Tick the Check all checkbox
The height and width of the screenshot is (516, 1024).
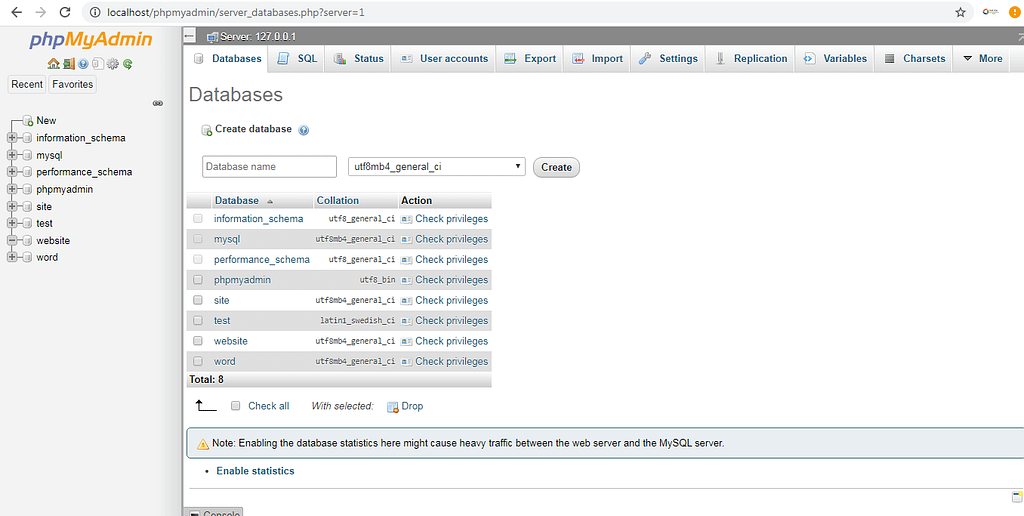pyautogui.click(x=236, y=406)
